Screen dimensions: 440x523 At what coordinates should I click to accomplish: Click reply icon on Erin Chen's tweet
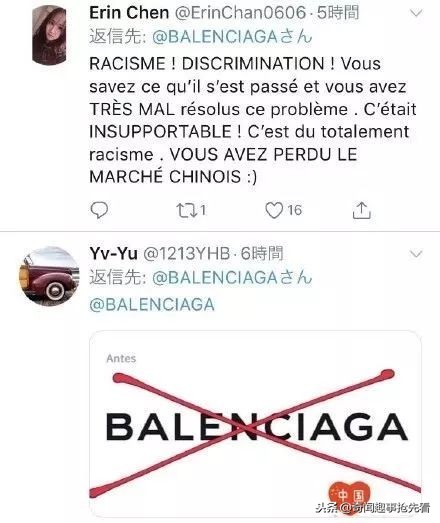[99, 210]
